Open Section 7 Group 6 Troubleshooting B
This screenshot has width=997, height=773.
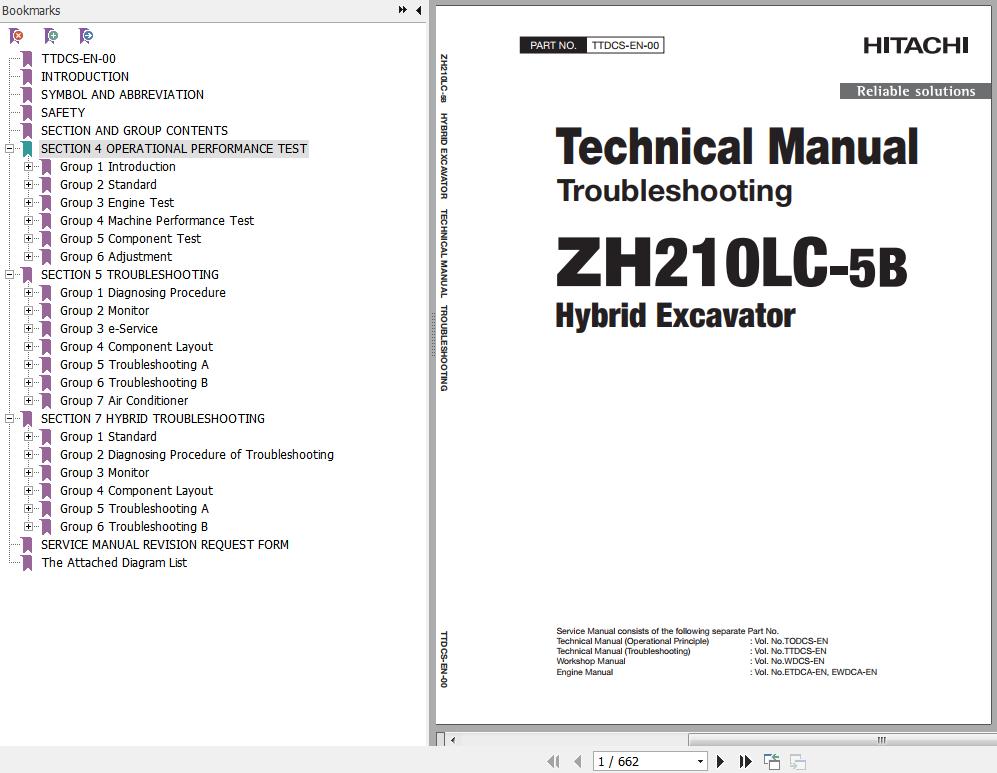click(134, 527)
